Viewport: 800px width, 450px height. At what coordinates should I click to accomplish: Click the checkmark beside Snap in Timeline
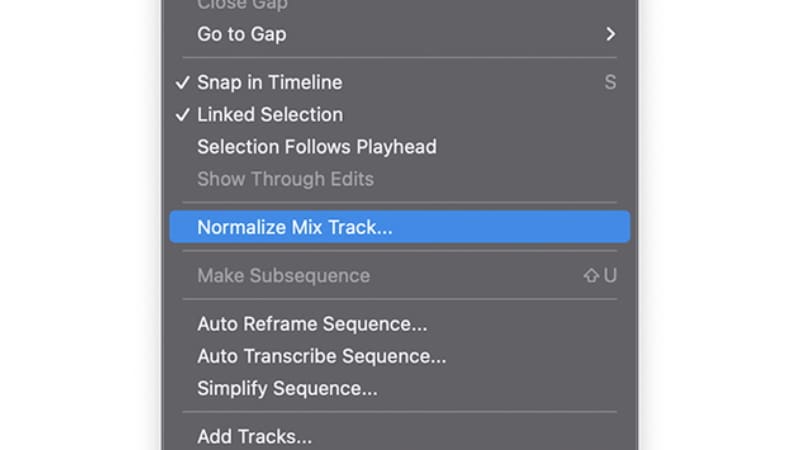182,83
